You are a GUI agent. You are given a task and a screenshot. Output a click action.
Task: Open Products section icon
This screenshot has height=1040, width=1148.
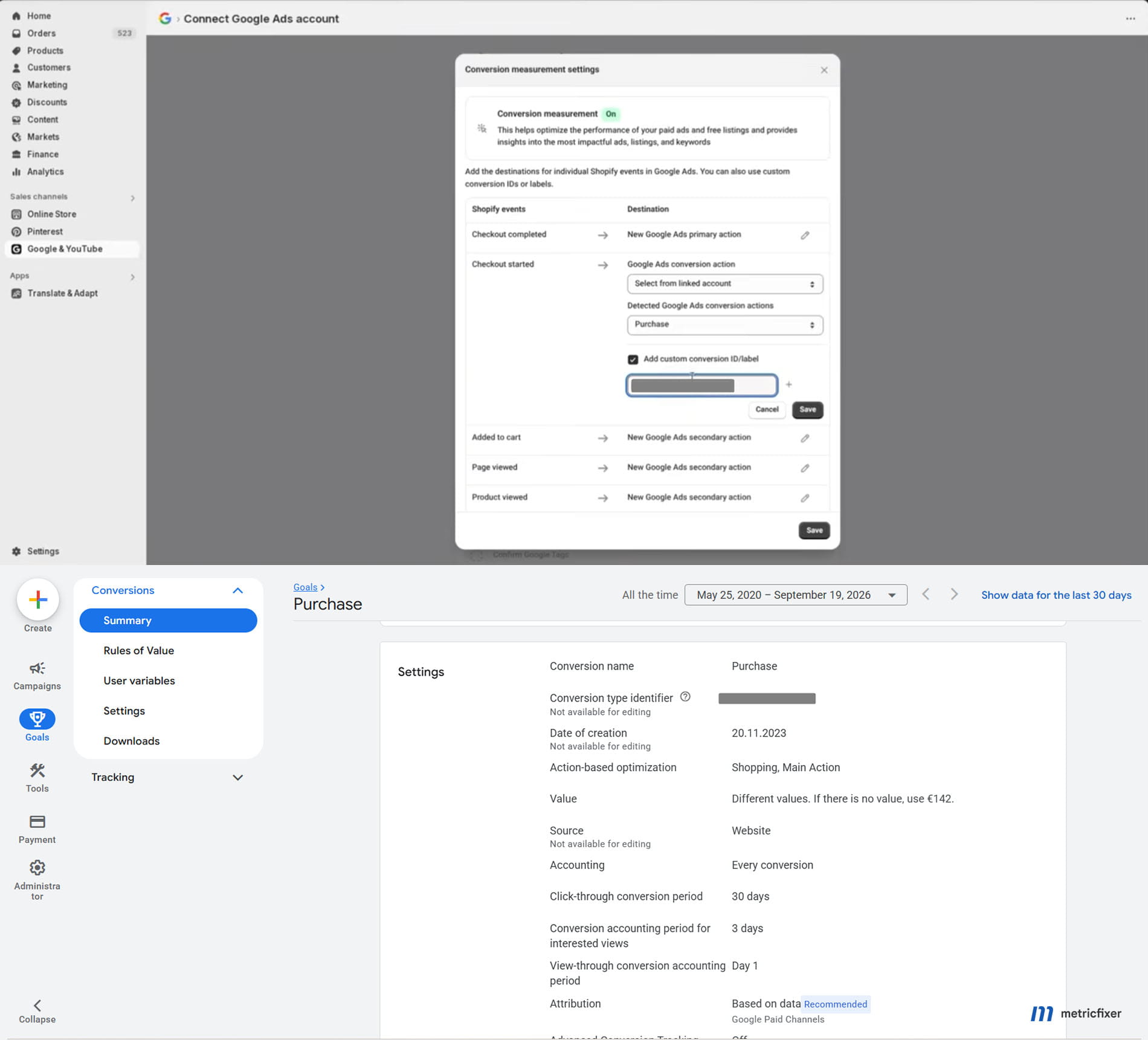click(16, 51)
